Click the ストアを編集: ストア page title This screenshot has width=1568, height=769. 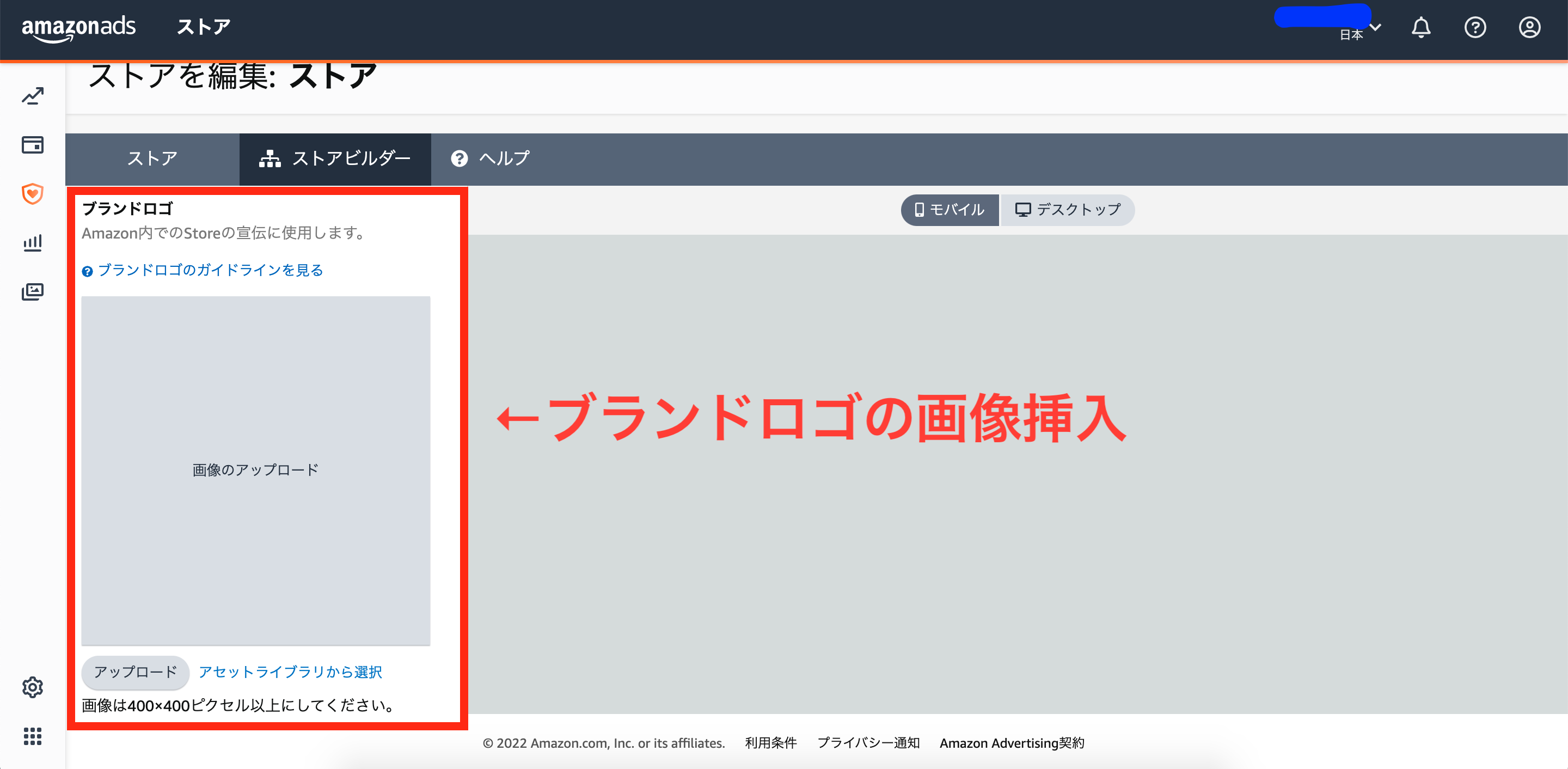coord(232,77)
